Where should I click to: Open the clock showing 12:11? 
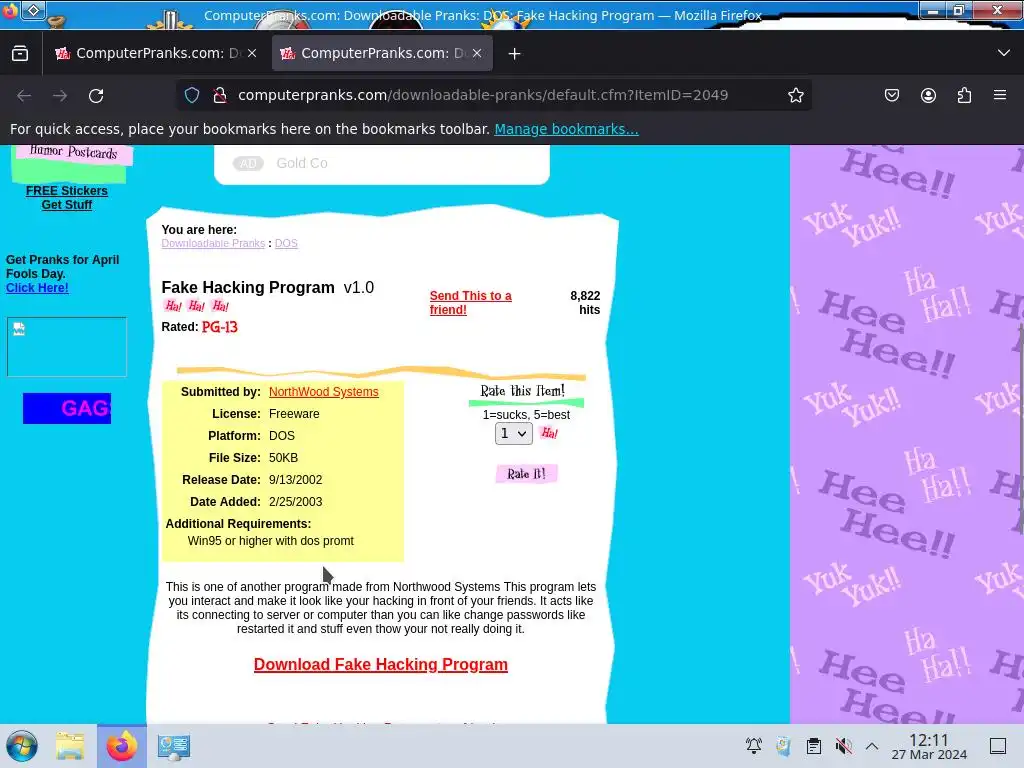coord(929,746)
